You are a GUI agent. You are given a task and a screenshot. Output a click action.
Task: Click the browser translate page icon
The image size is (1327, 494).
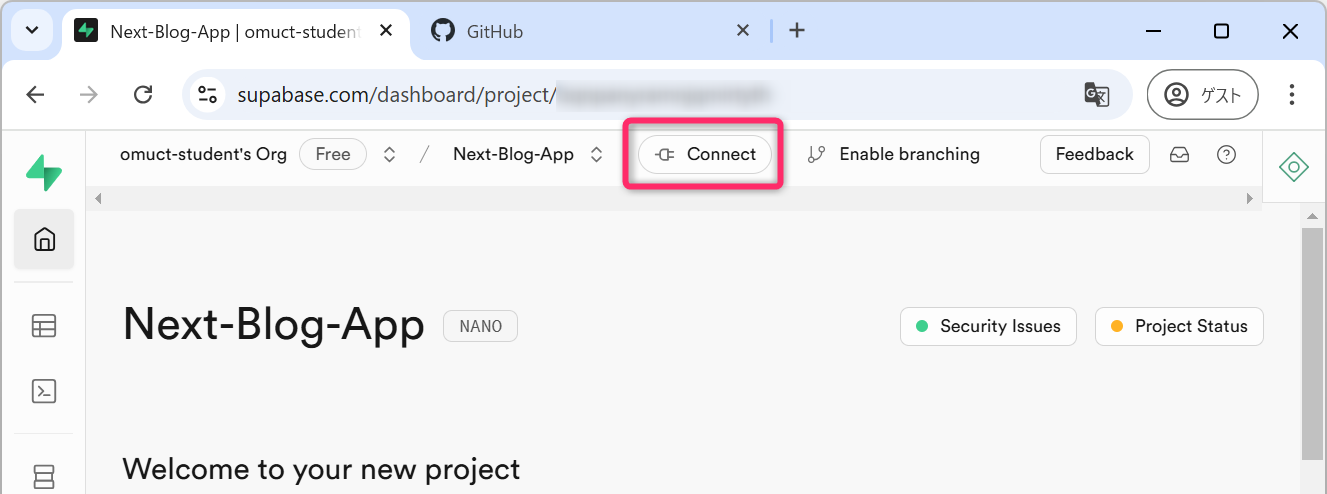(1097, 95)
